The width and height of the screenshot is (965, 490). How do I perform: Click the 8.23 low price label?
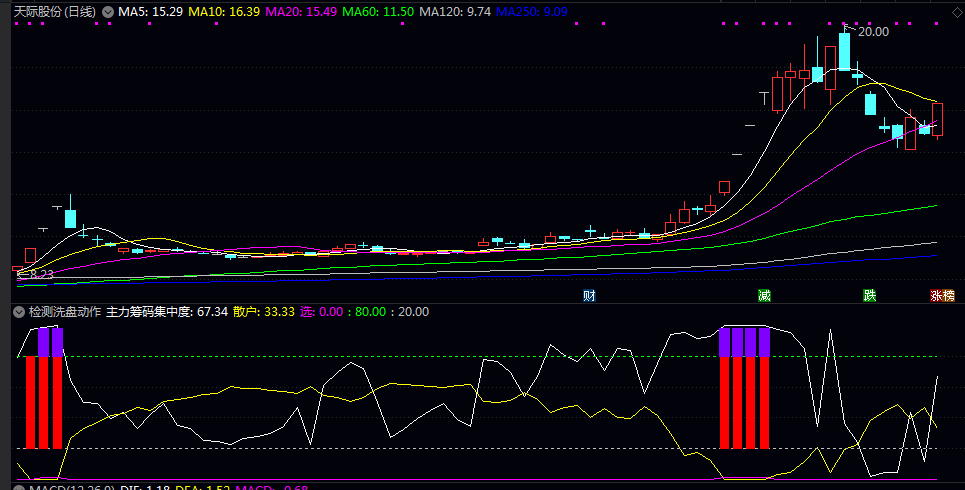click(41, 275)
